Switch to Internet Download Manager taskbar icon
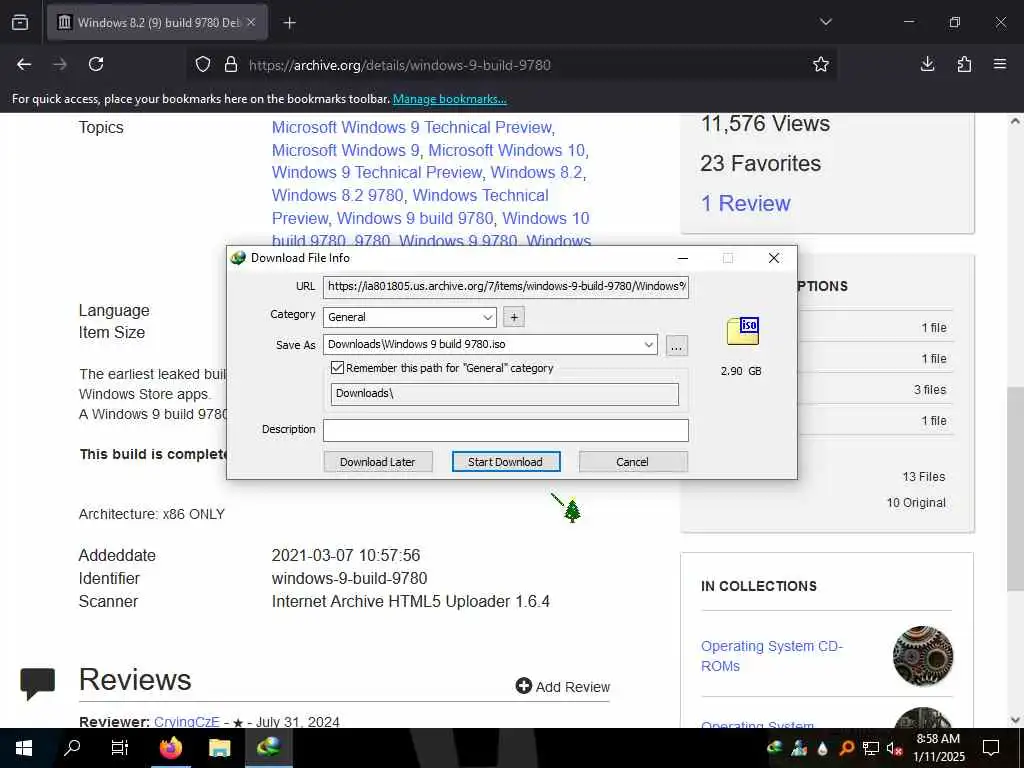The image size is (1024, 768). (x=268, y=748)
